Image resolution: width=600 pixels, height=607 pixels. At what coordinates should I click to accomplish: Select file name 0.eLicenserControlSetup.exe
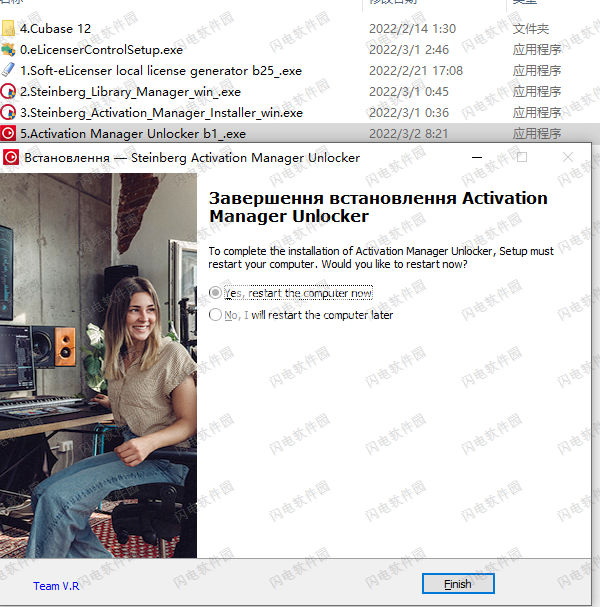click(101, 50)
